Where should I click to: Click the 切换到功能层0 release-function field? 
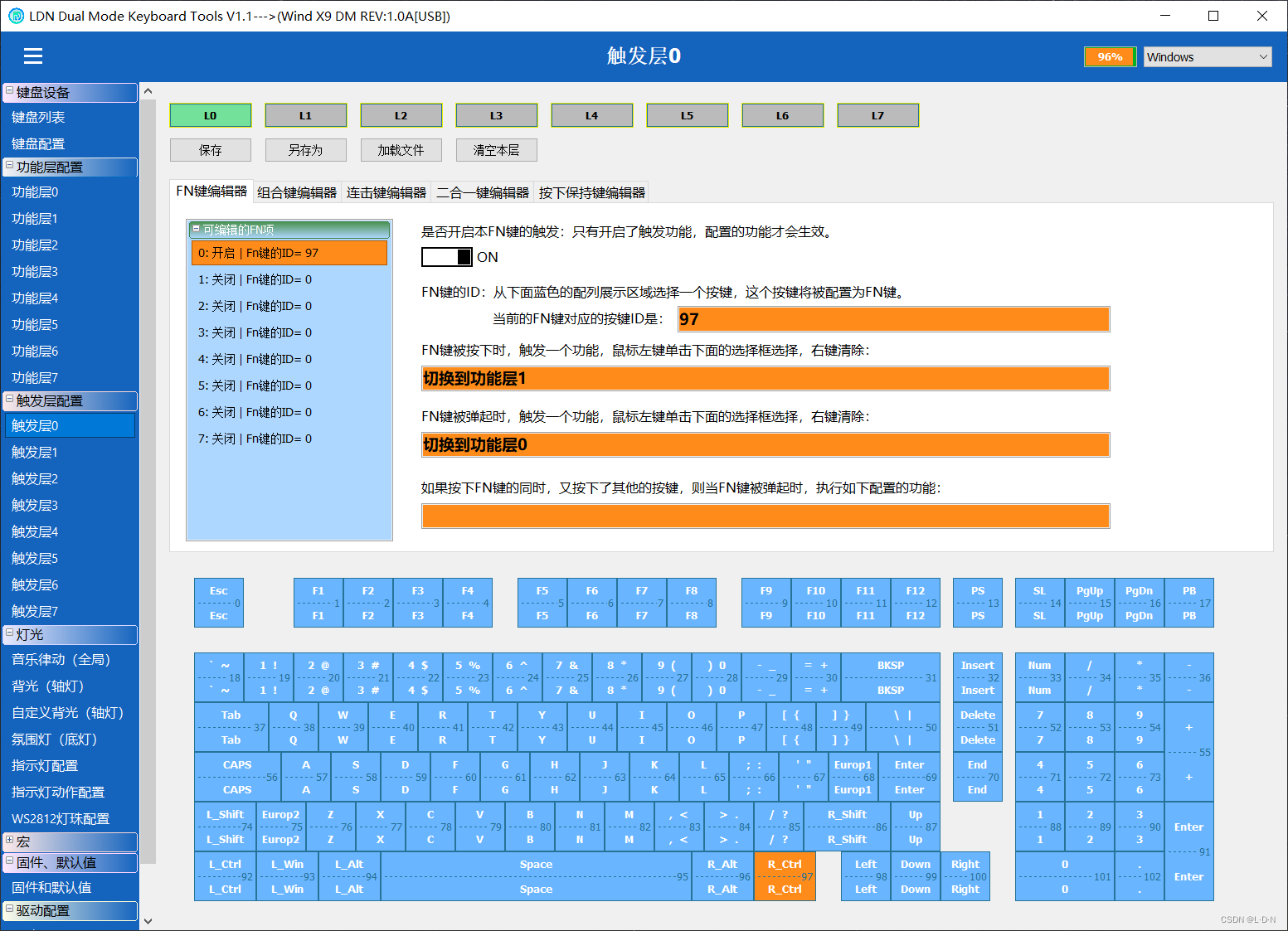click(766, 445)
